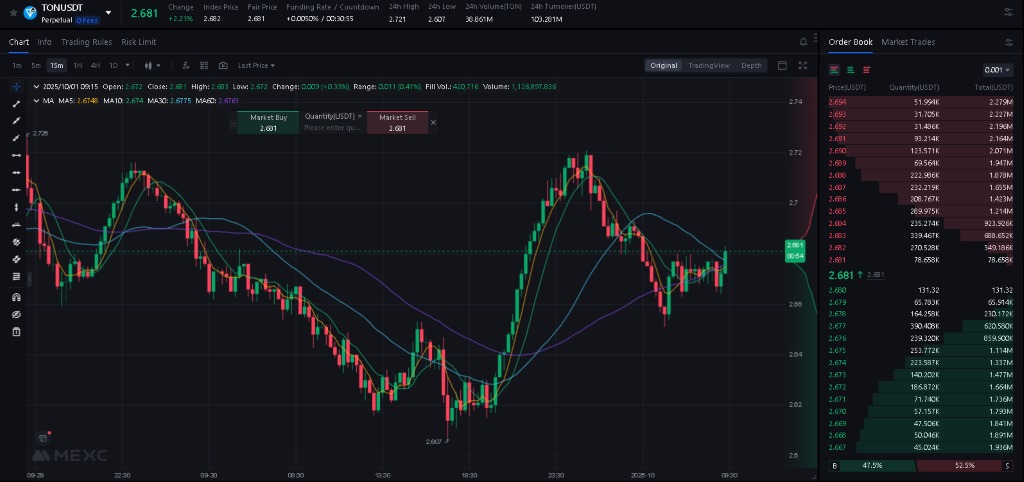Expand more timeframes dropdown arrow
This screenshot has width=1024, height=482.
point(128,65)
